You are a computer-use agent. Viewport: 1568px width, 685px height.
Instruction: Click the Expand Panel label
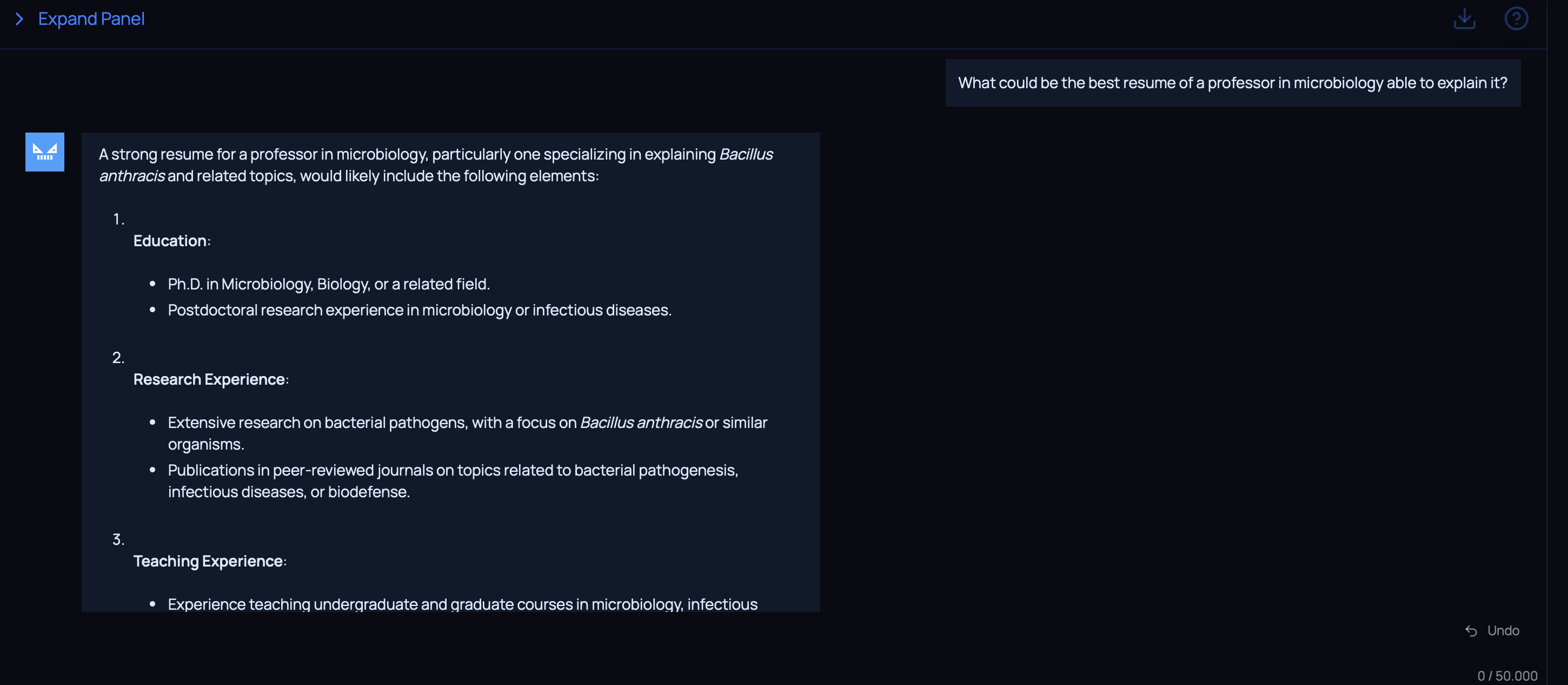(x=91, y=19)
